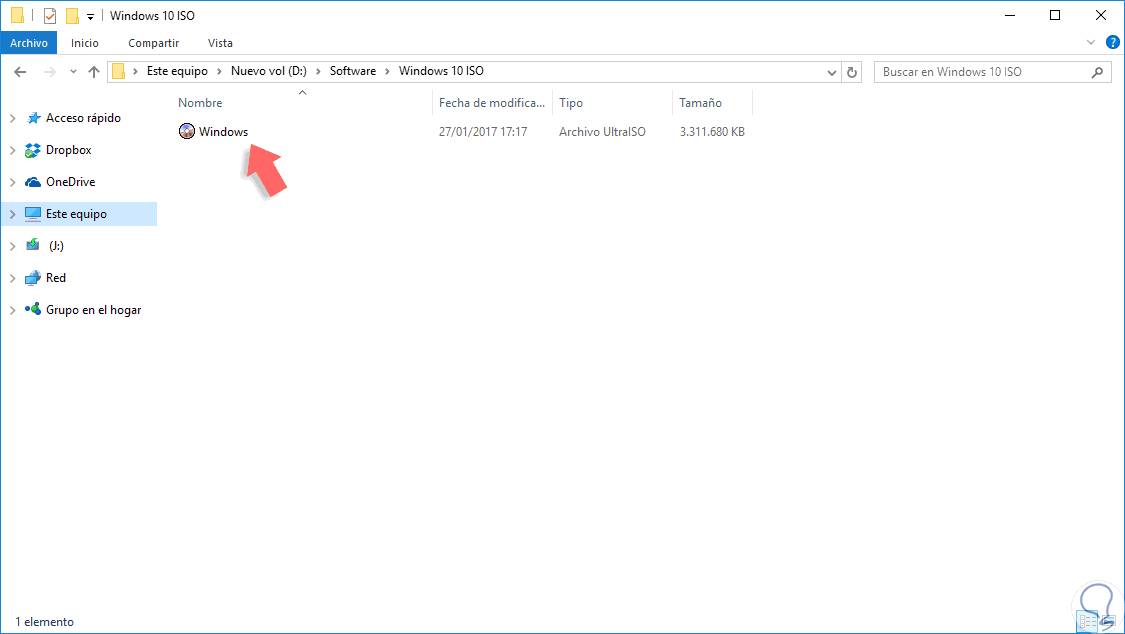Expand Grupo en el hogar node

12,310
